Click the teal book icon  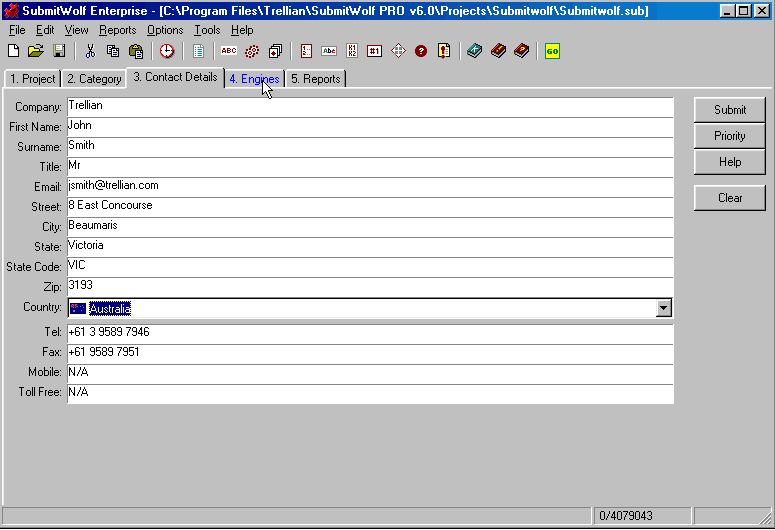[474, 51]
